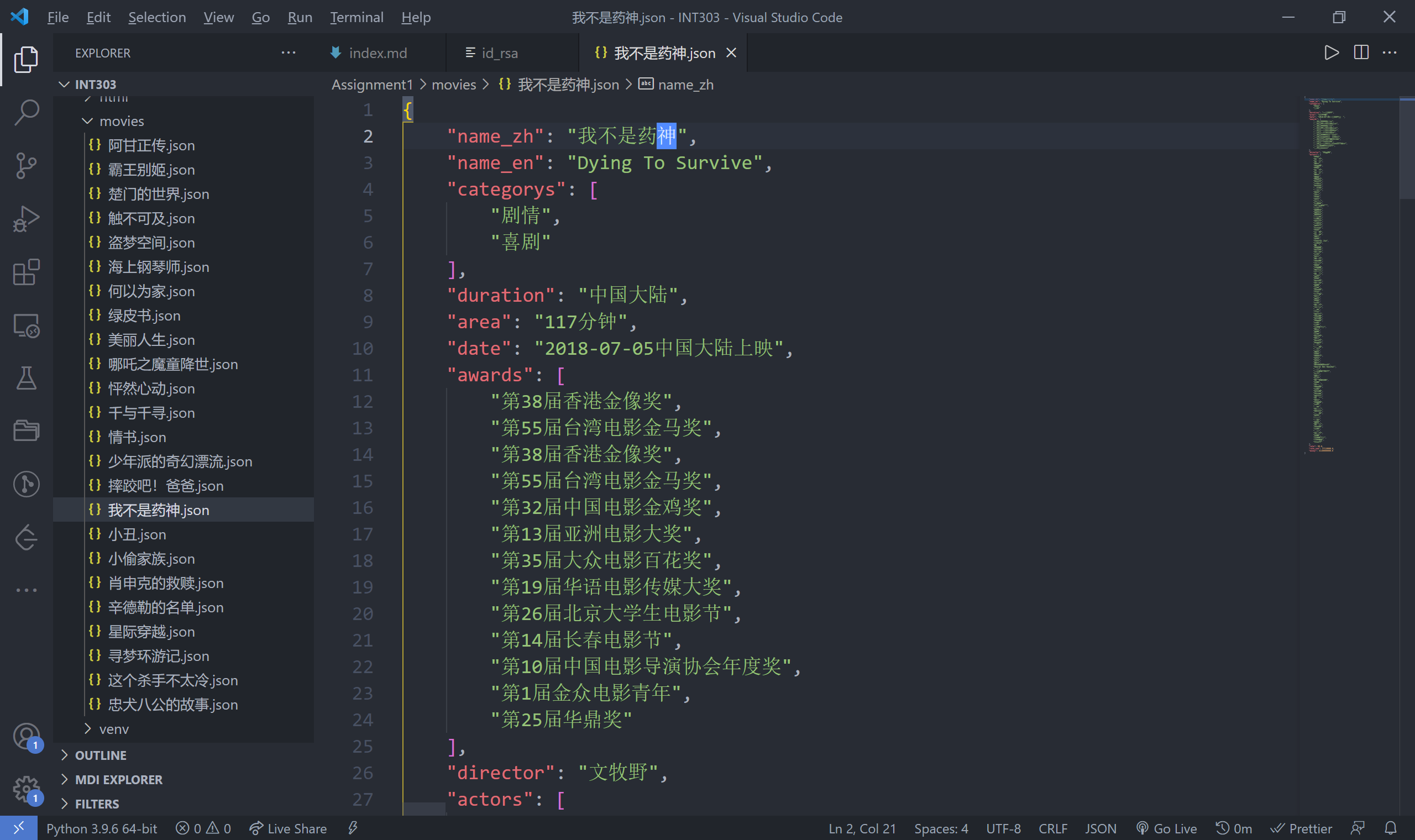
Task: Open the Testing flask icon view
Action: 26,378
